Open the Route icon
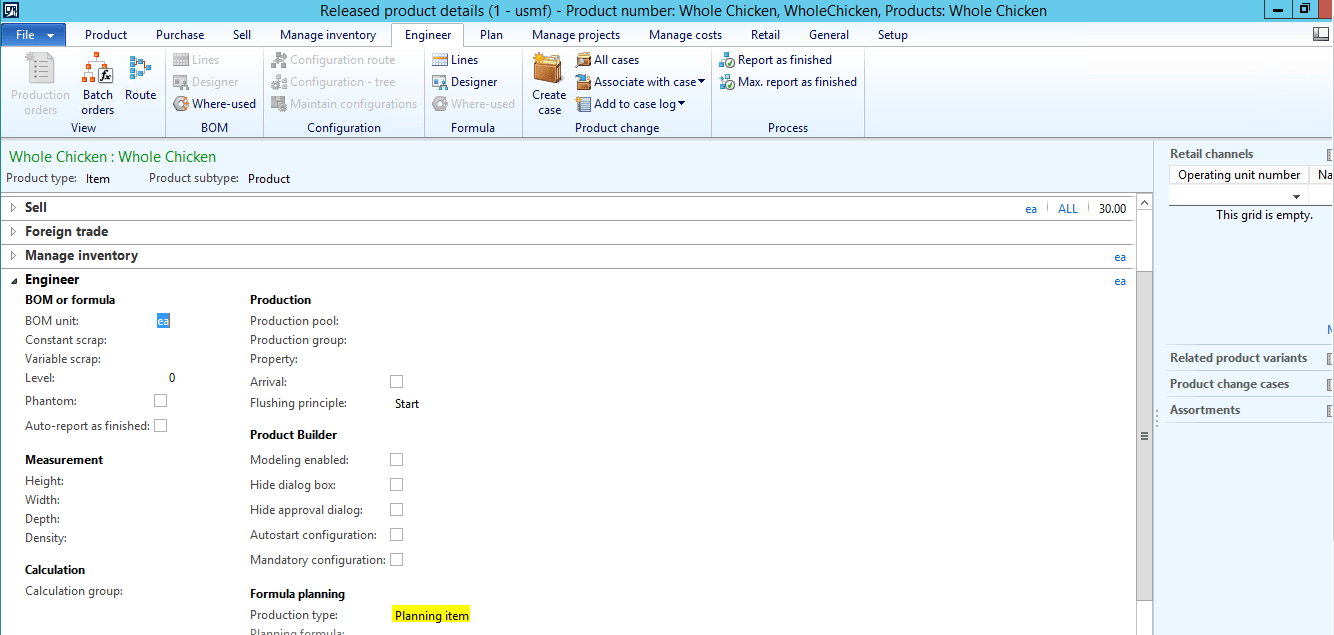Image resolution: width=1334 pixels, height=635 pixels. 140,79
